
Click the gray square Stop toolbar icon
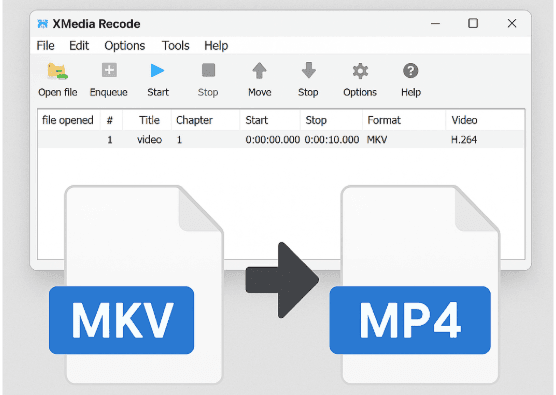(208, 70)
